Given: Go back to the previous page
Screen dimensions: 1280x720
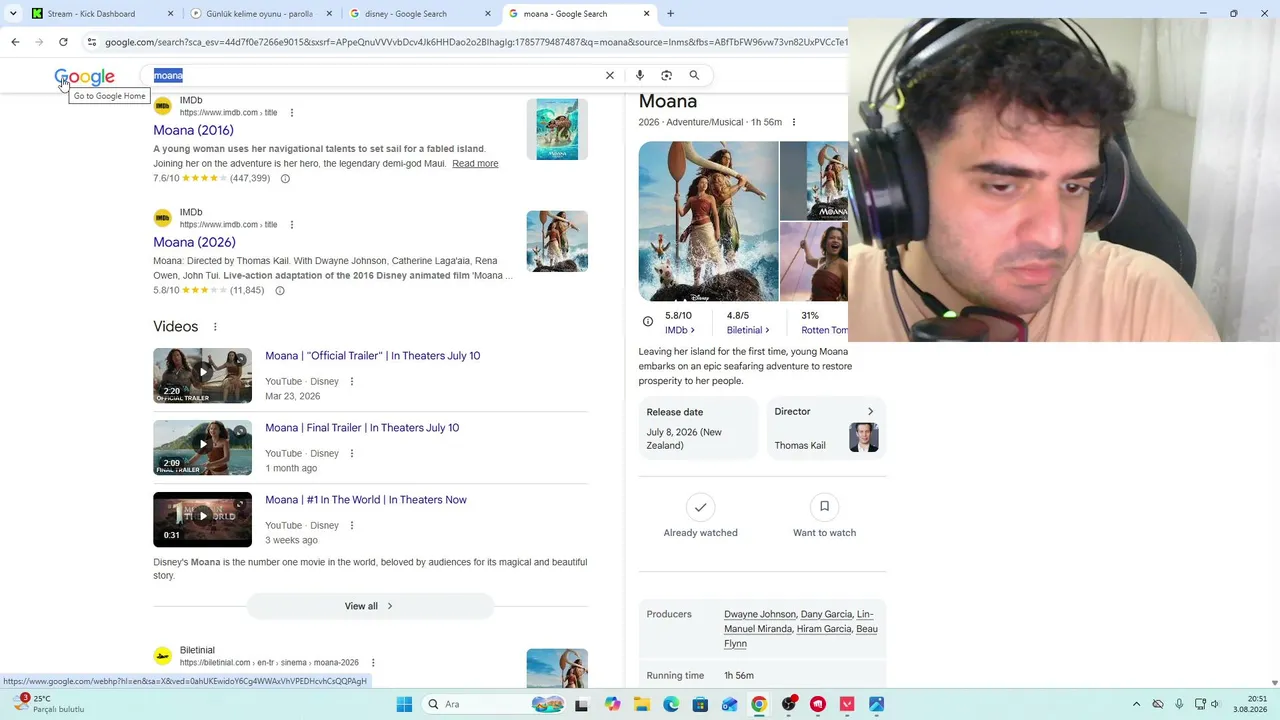Looking at the screenshot, I should coord(15,42).
